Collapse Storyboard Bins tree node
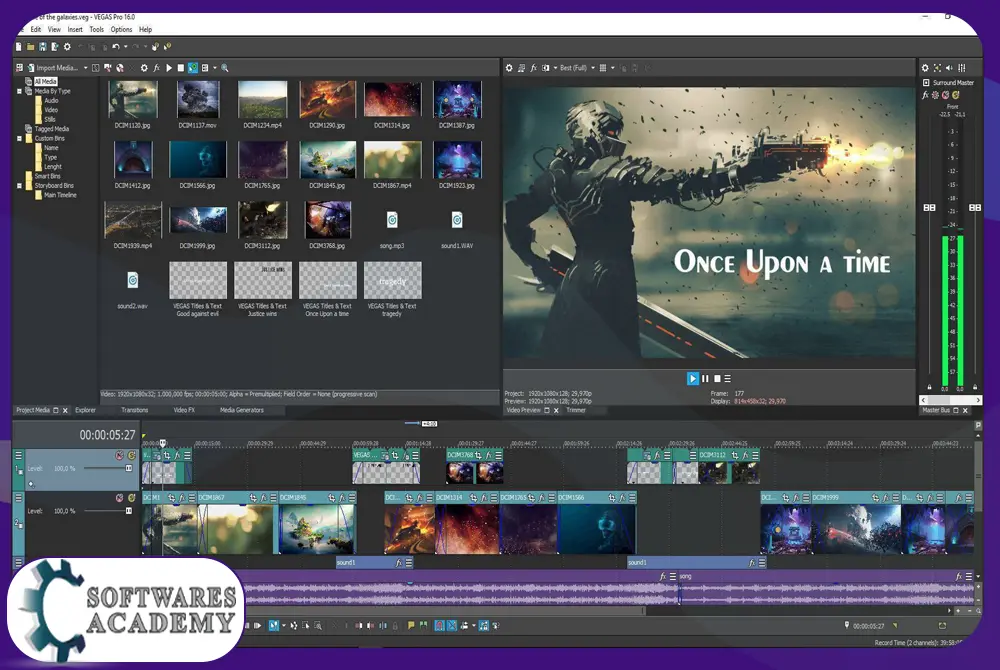The width and height of the screenshot is (1000, 670). [x=19, y=186]
